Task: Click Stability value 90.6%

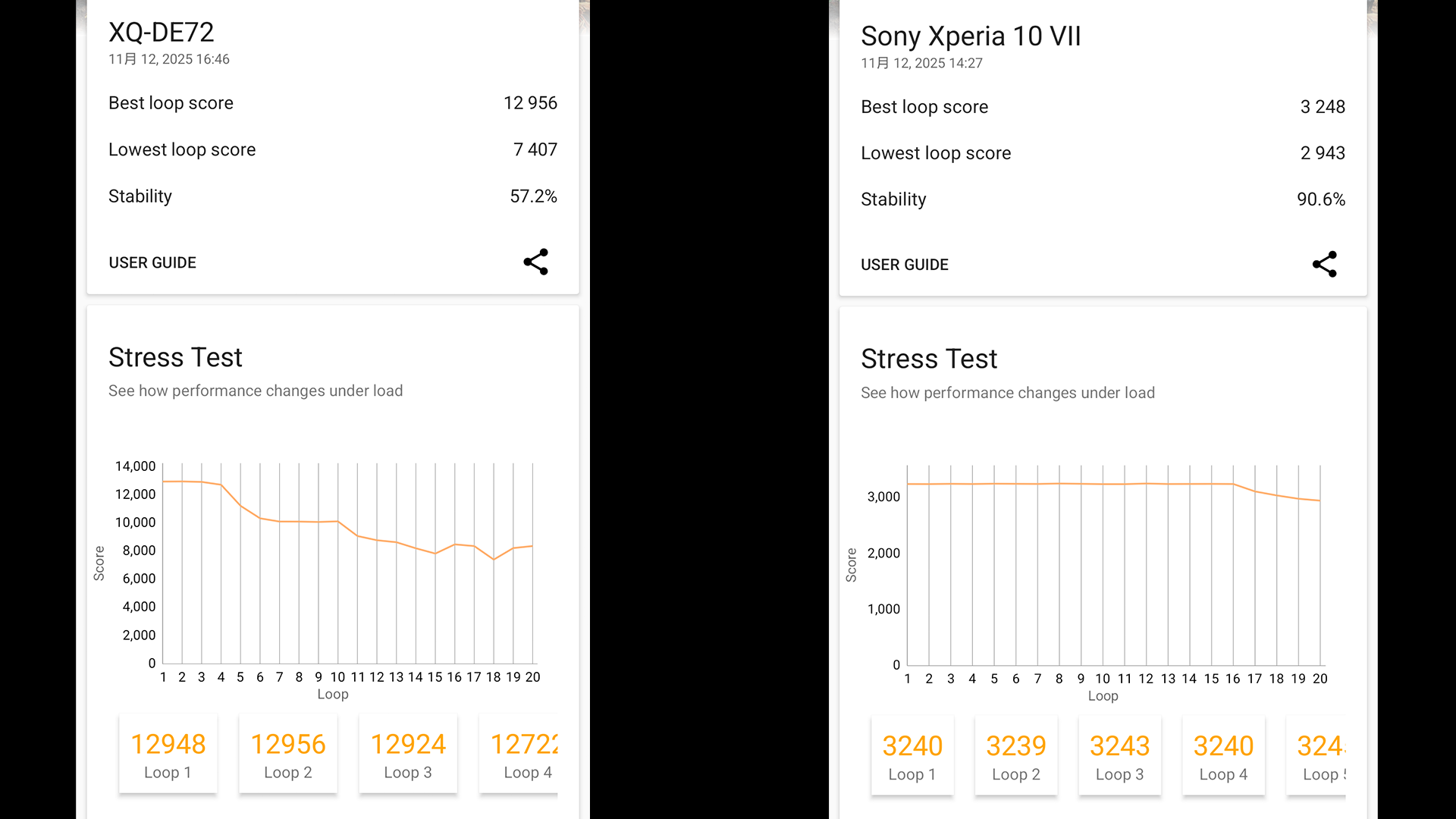Action: (1320, 199)
